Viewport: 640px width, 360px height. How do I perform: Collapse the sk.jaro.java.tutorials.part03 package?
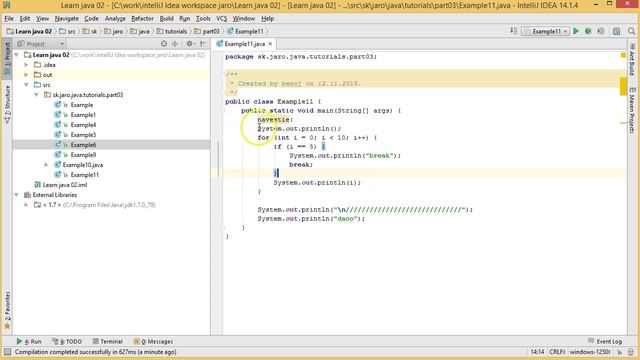pos(36,95)
